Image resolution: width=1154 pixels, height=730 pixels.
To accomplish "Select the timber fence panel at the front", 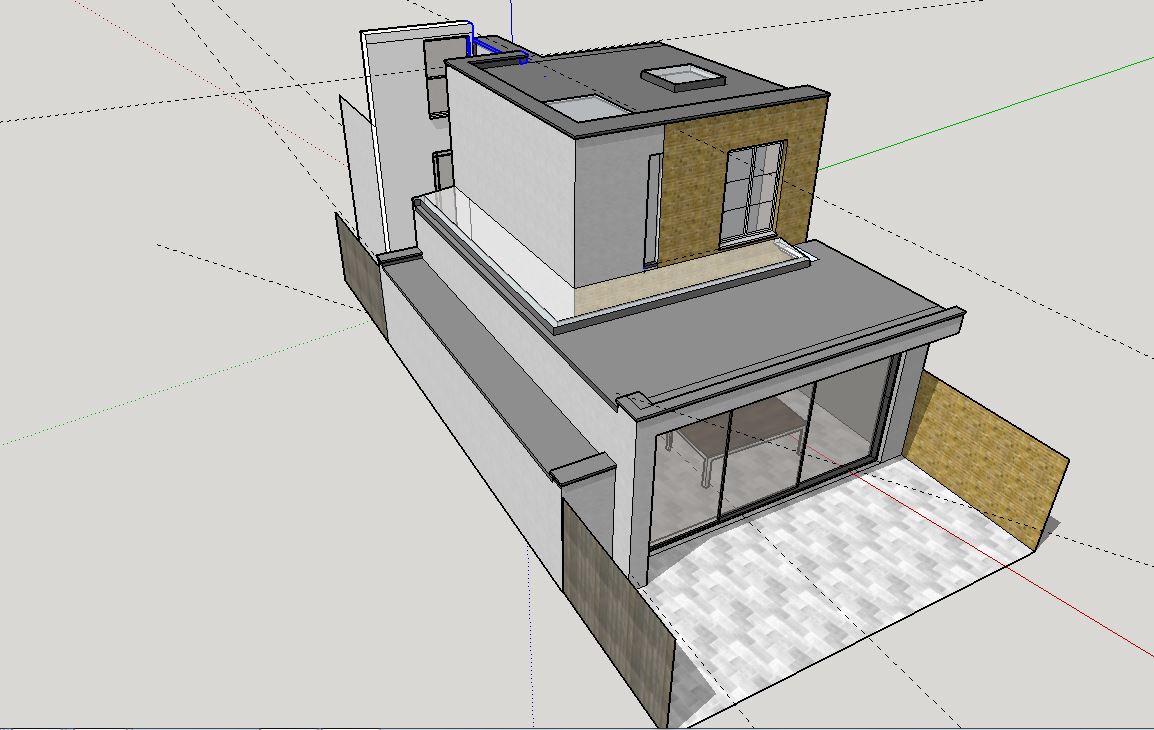I will (x=615, y=610).
